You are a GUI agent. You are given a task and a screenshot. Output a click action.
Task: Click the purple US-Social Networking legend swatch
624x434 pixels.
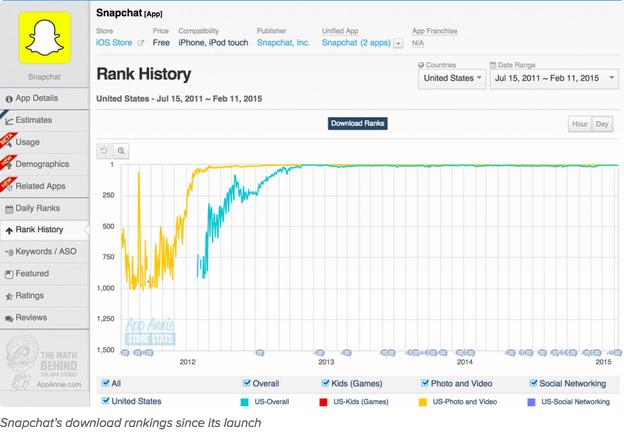tap(531, 402)
